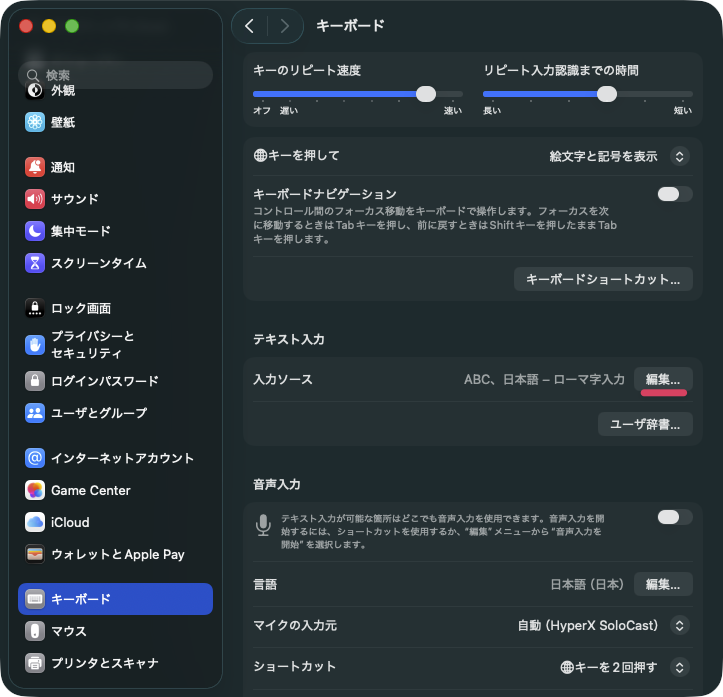Click the 外観 appearance icon in sidebar
The height and width of the screenshot is (697, 723).
(35, 90)
